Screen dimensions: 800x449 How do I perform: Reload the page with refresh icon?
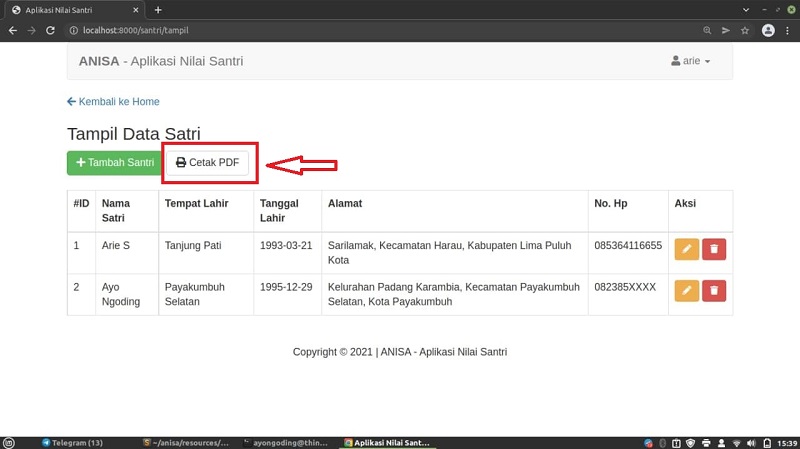50,31
